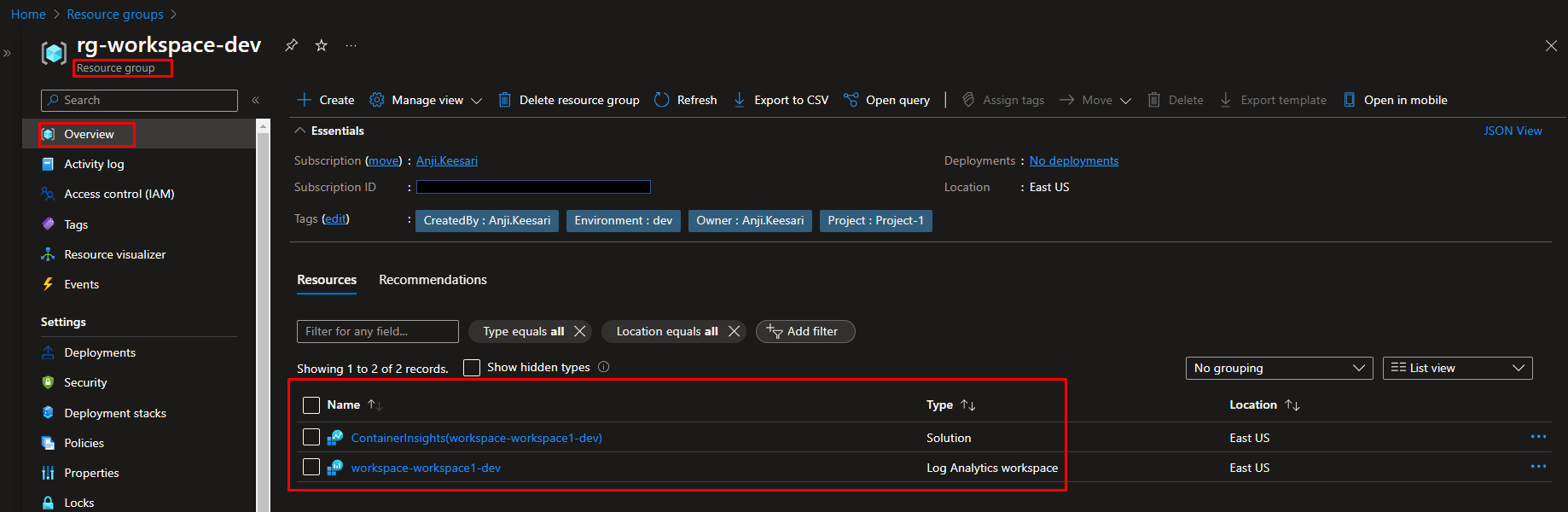Open the Security settings
Image resolution: width=1568 pixels, height=512 pixels.
pos(85,382)
